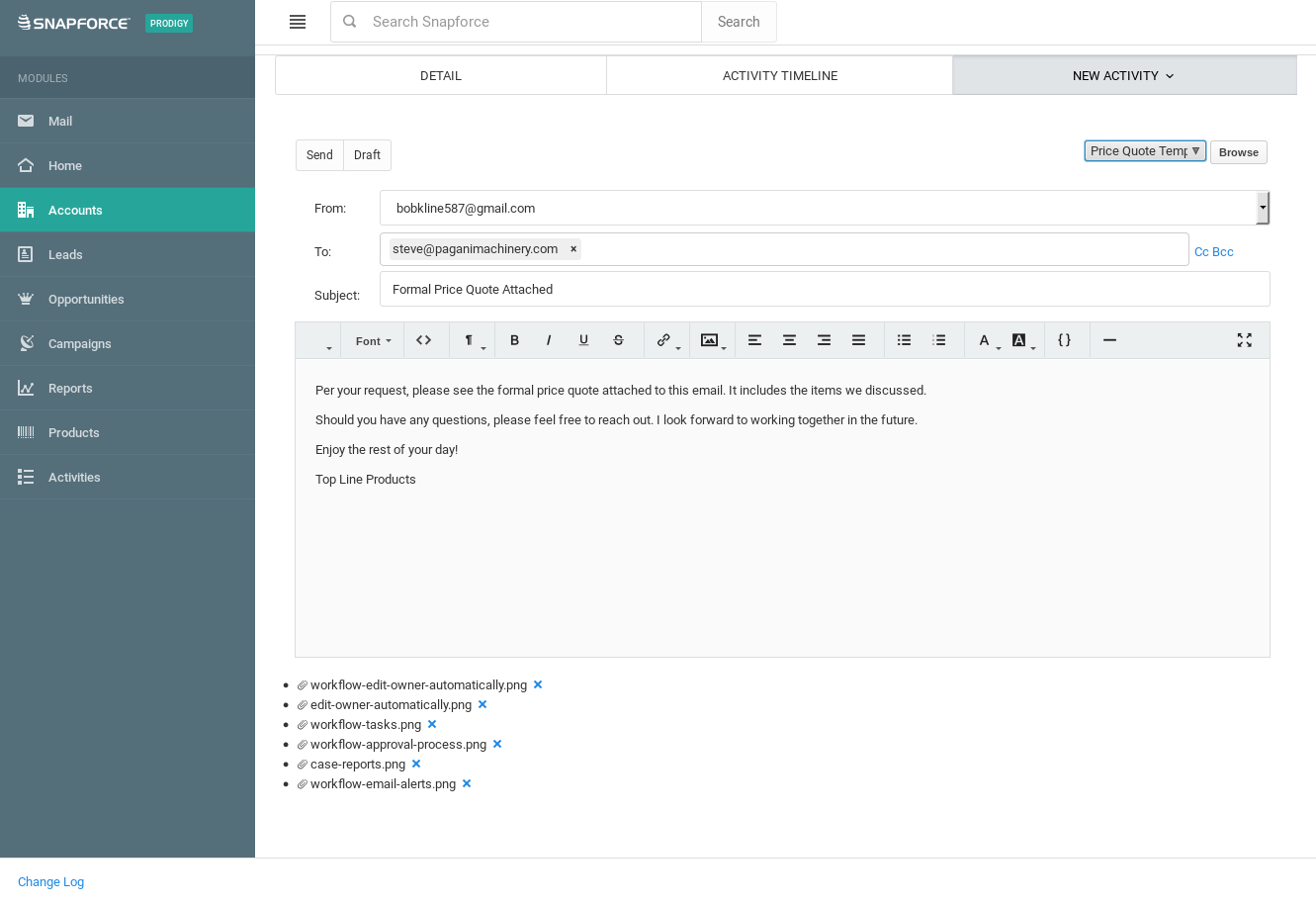
Task: Align text left
Action: (754, 340)
